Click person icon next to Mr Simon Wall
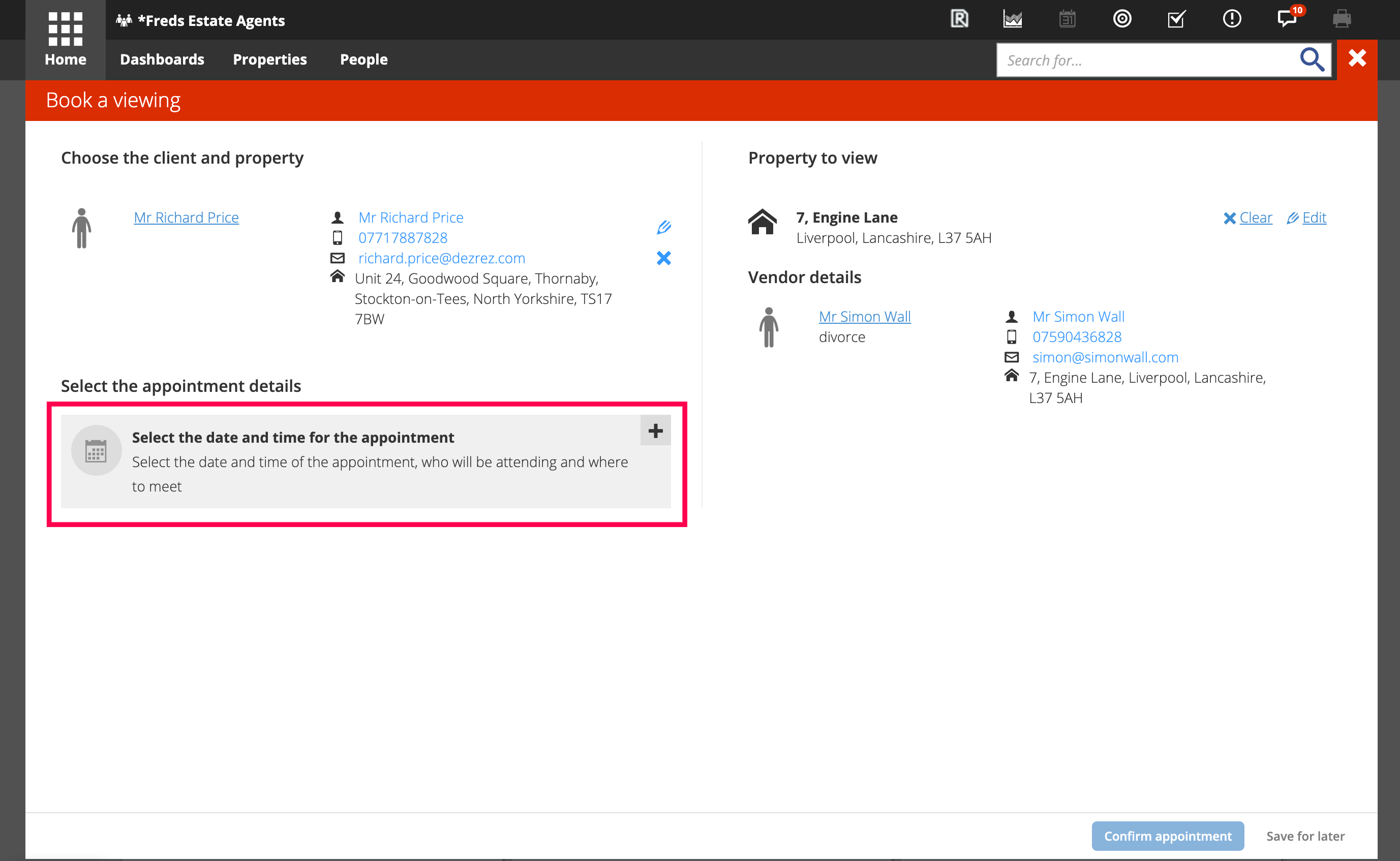This screenshot has height=861, width=1400. pos(768,327)
